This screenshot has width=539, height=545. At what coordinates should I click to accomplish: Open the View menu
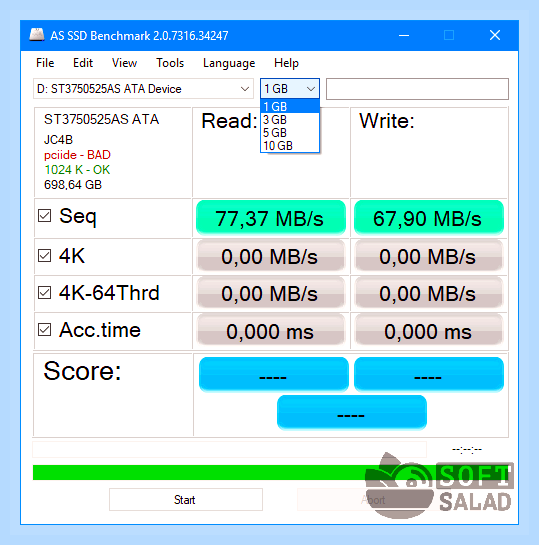coord(124,63)
